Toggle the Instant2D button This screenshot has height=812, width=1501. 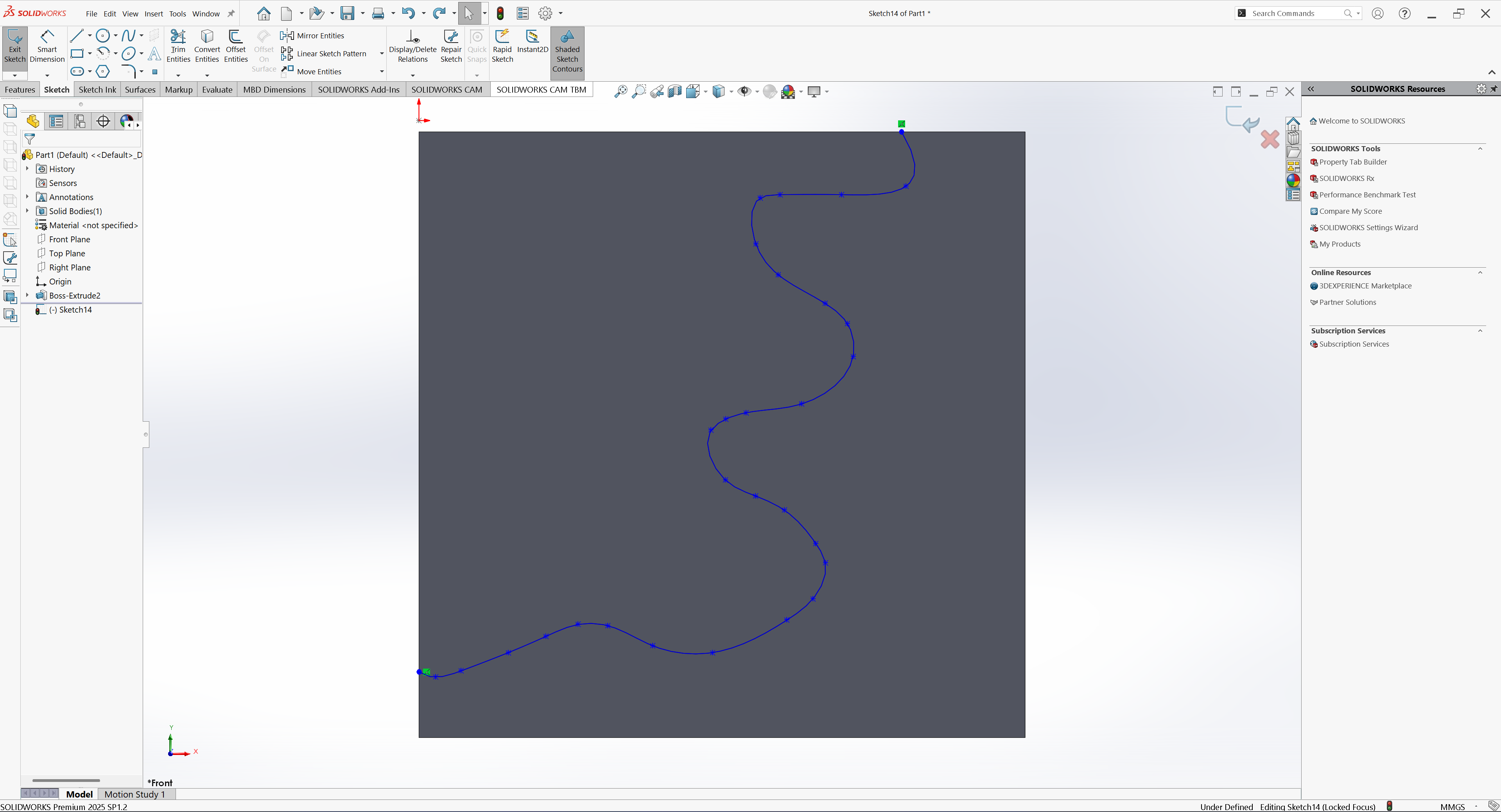coord(532,41)
